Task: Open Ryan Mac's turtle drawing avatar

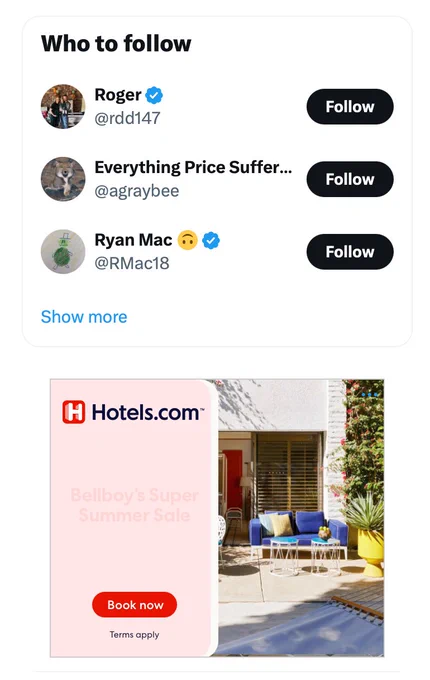Action: click(63, 252)
